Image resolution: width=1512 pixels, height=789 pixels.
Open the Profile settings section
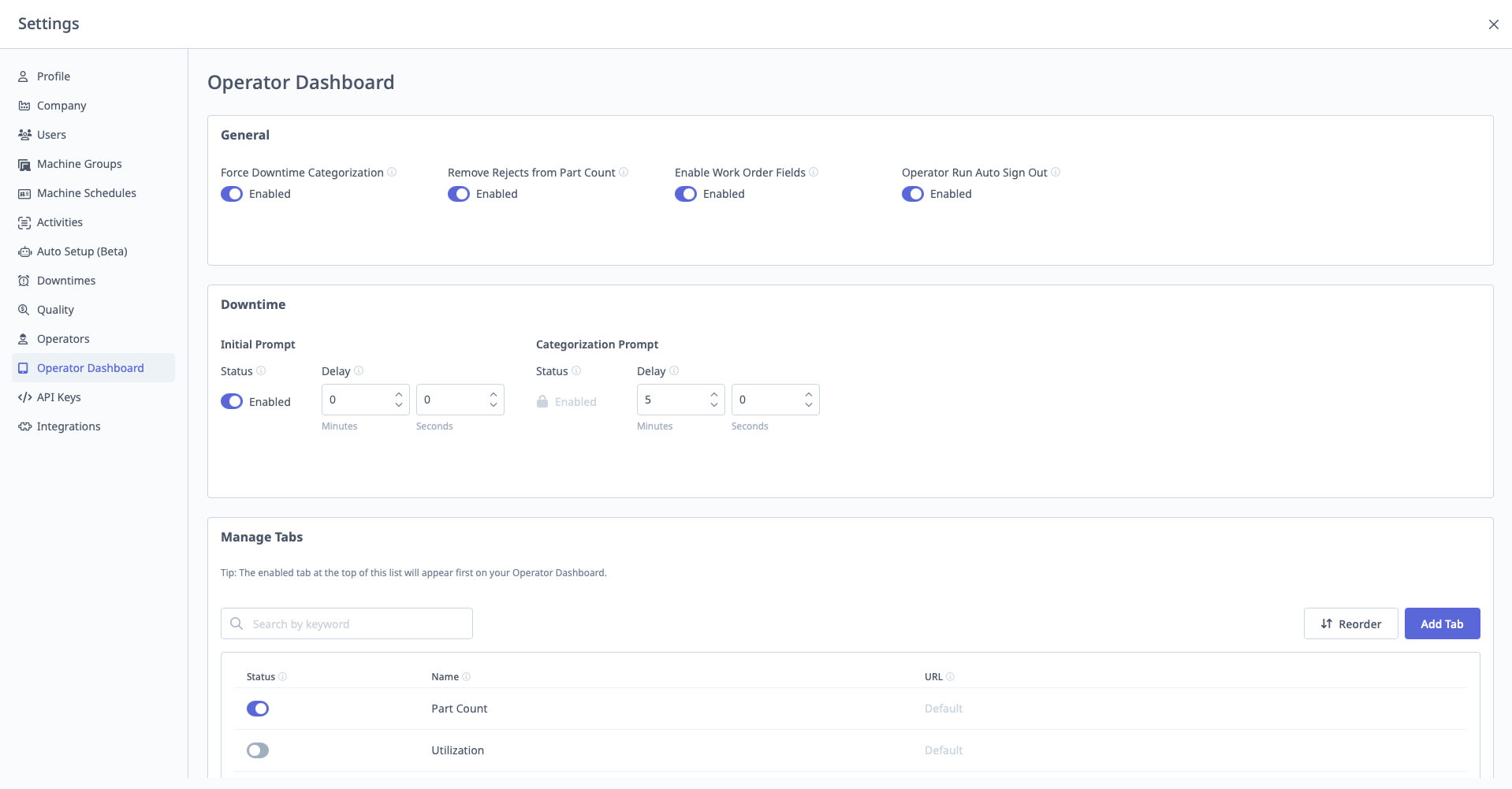pos(54,76)
